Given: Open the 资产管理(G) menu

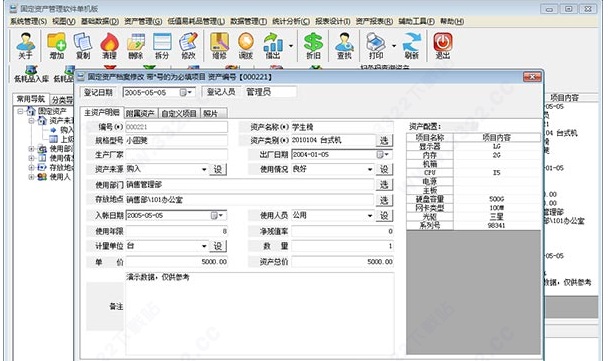Looking at the screenshot, I should (143, 21).
